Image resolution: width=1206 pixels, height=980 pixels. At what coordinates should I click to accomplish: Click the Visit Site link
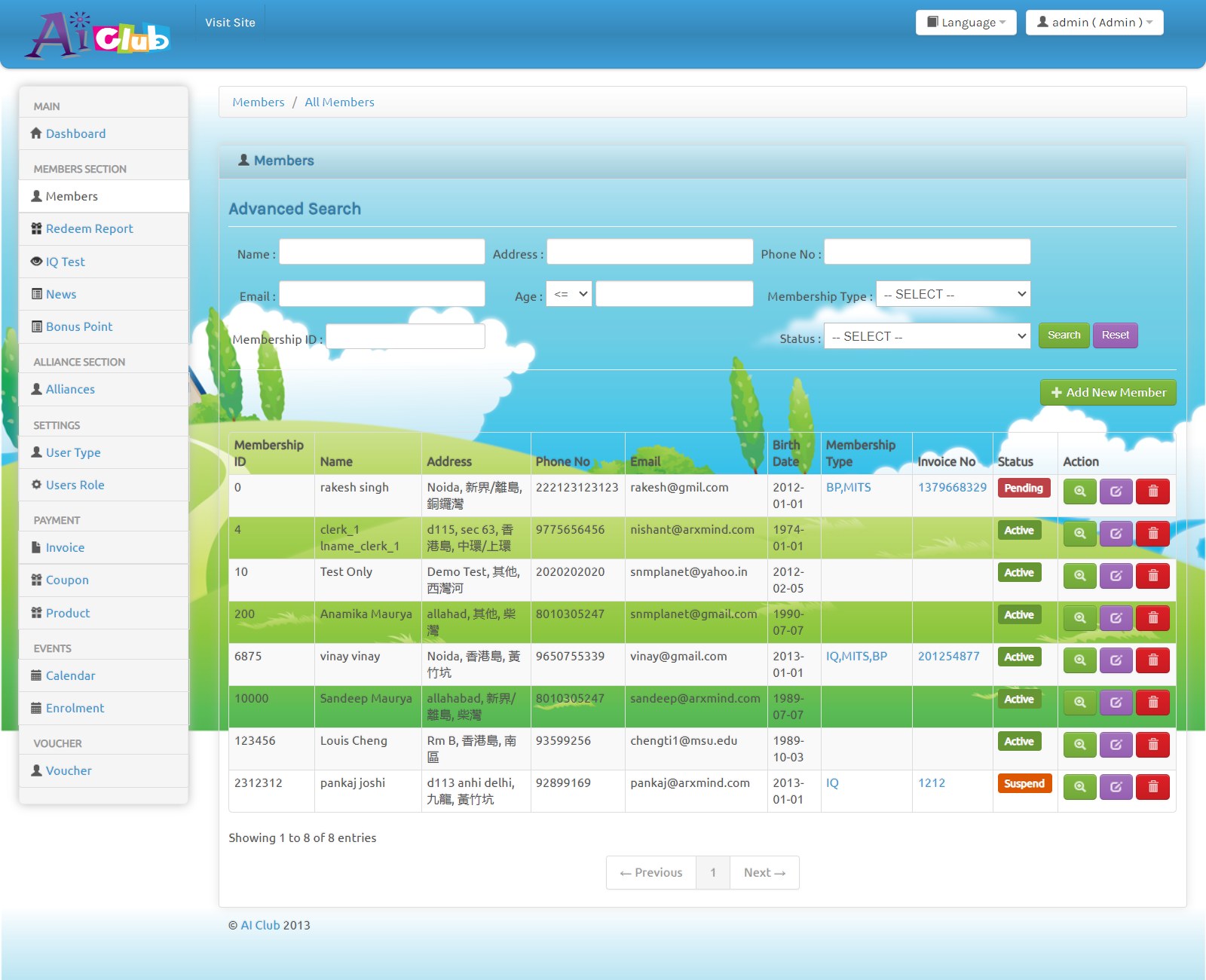point(230,23)
